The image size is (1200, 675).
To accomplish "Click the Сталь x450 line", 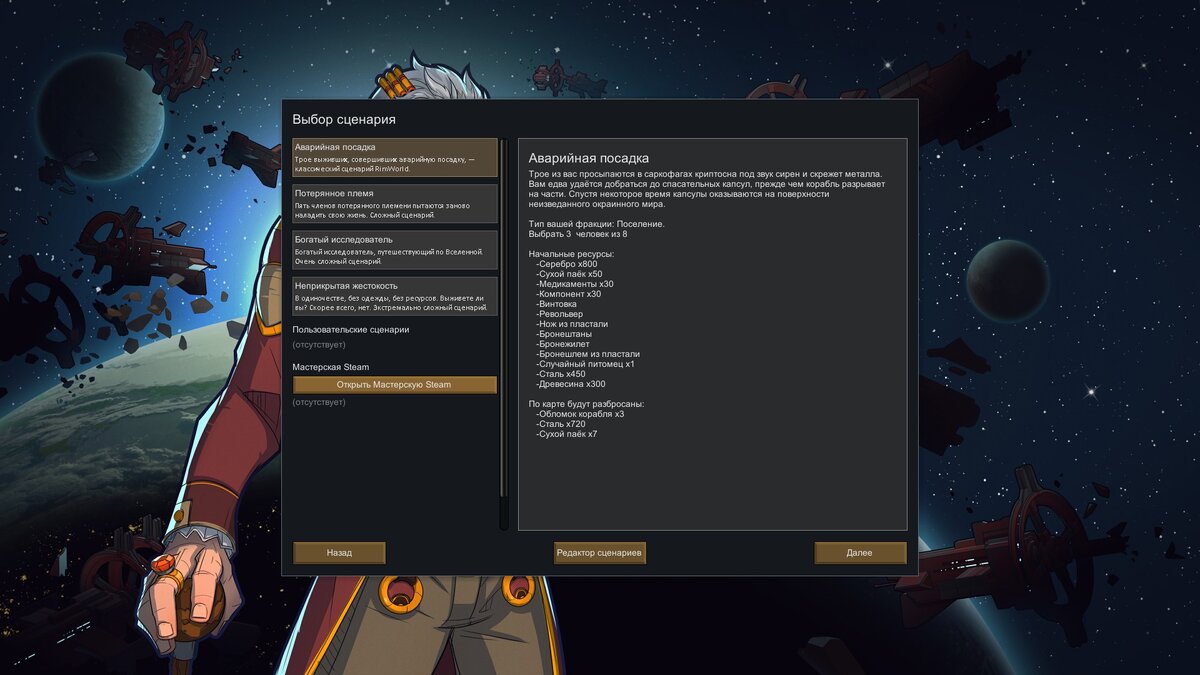I will (x=561, y=374).
